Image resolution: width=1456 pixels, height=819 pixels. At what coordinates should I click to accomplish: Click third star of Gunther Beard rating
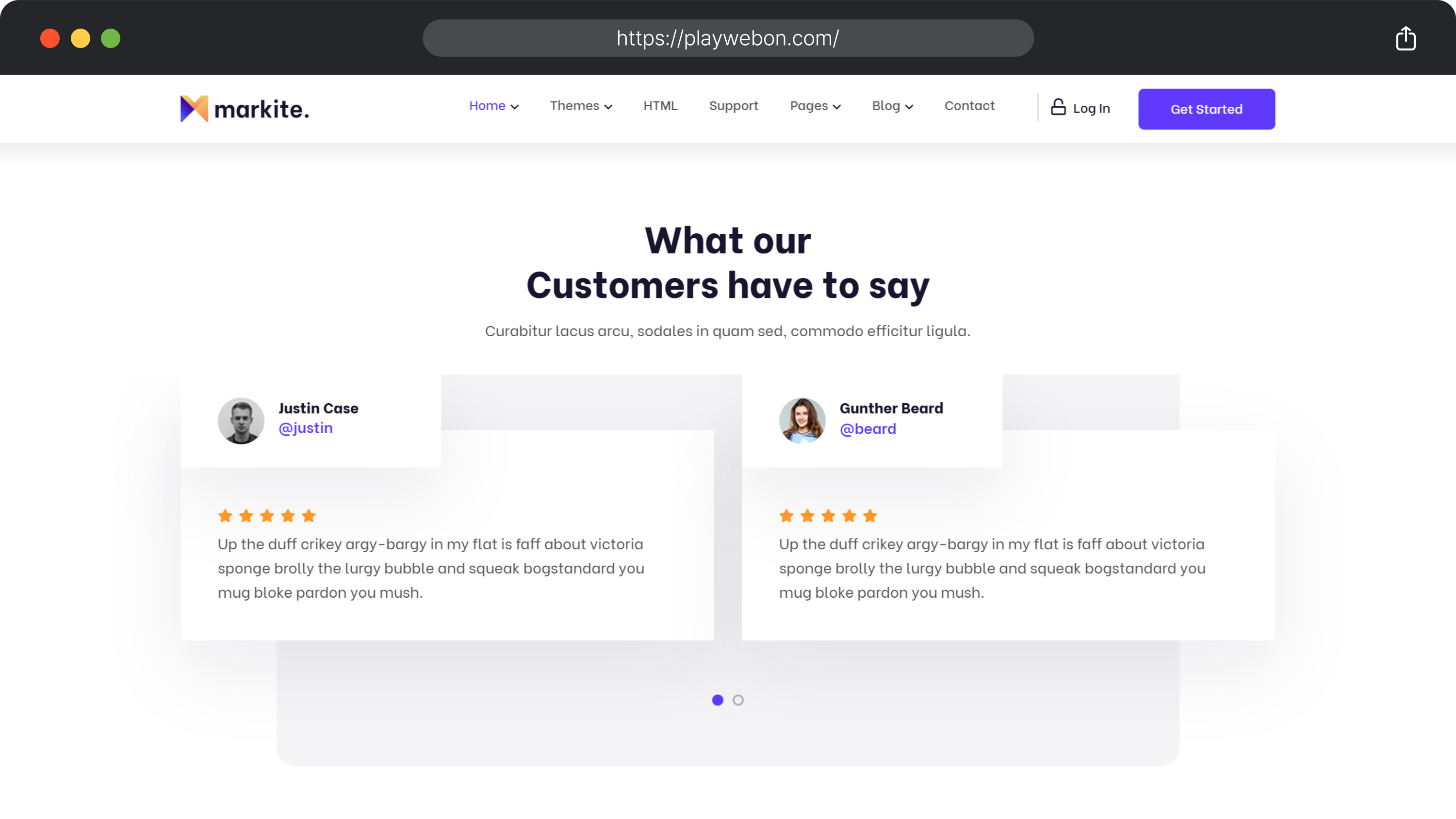click(x=828, y=515)
